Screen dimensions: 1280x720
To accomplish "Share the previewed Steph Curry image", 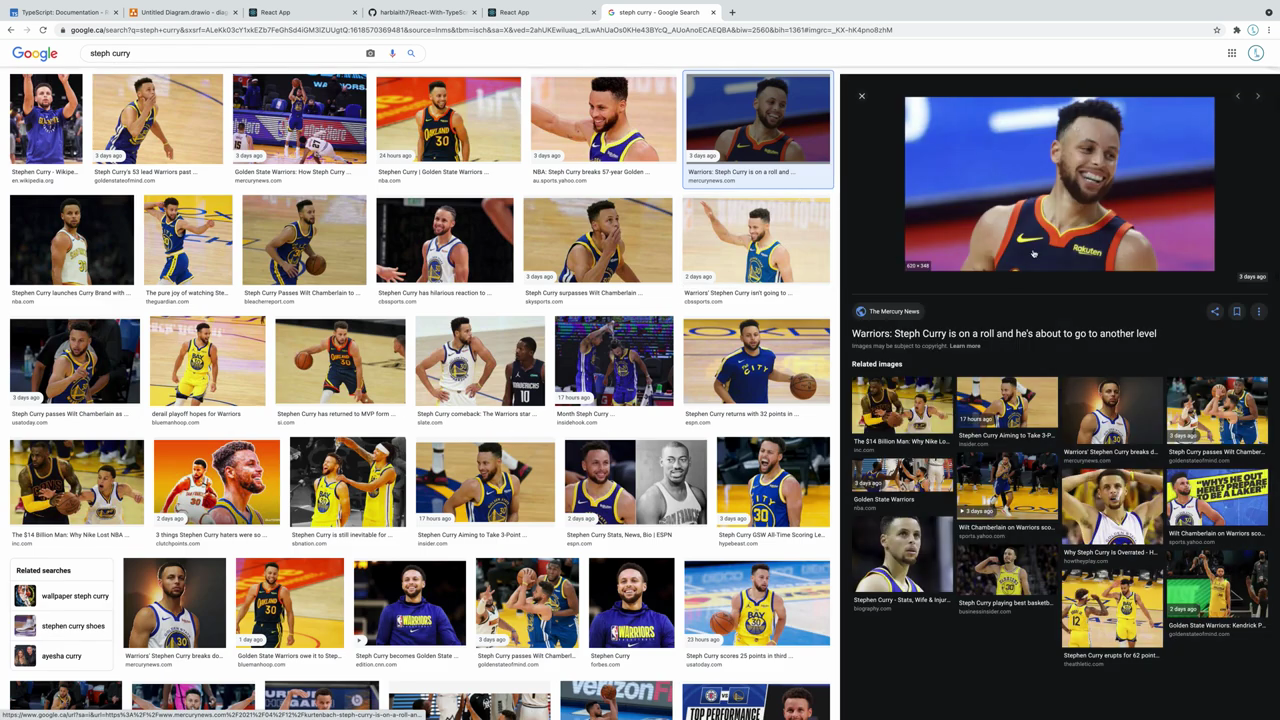I will 1215,311.
